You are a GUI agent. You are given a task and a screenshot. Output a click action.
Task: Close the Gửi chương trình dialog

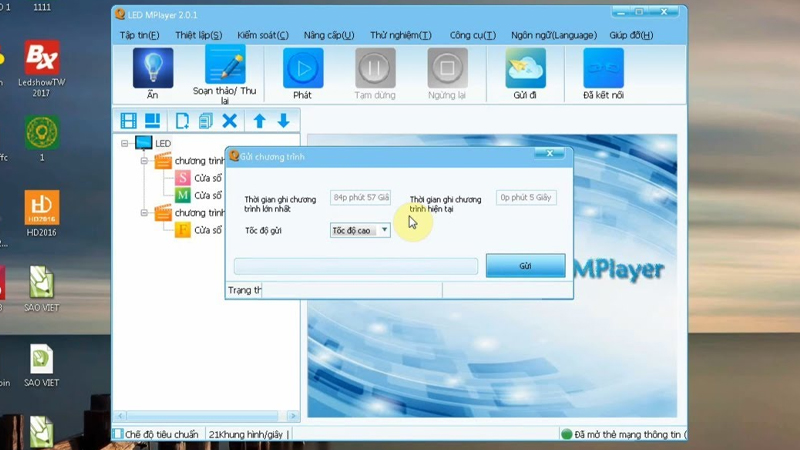coord(549,153)
